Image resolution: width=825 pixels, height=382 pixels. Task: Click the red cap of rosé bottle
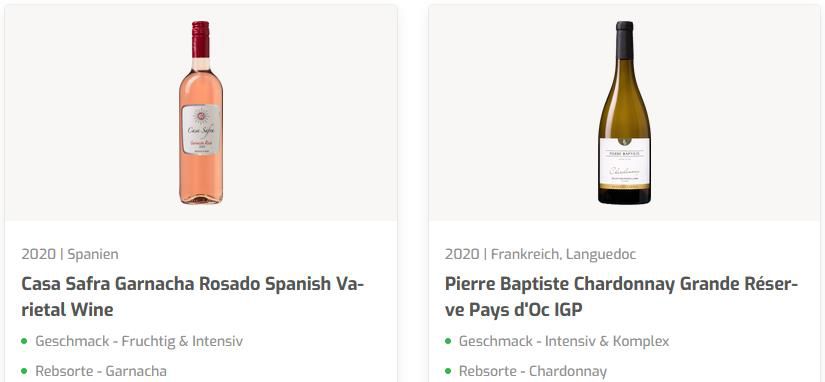pos(200,39)
